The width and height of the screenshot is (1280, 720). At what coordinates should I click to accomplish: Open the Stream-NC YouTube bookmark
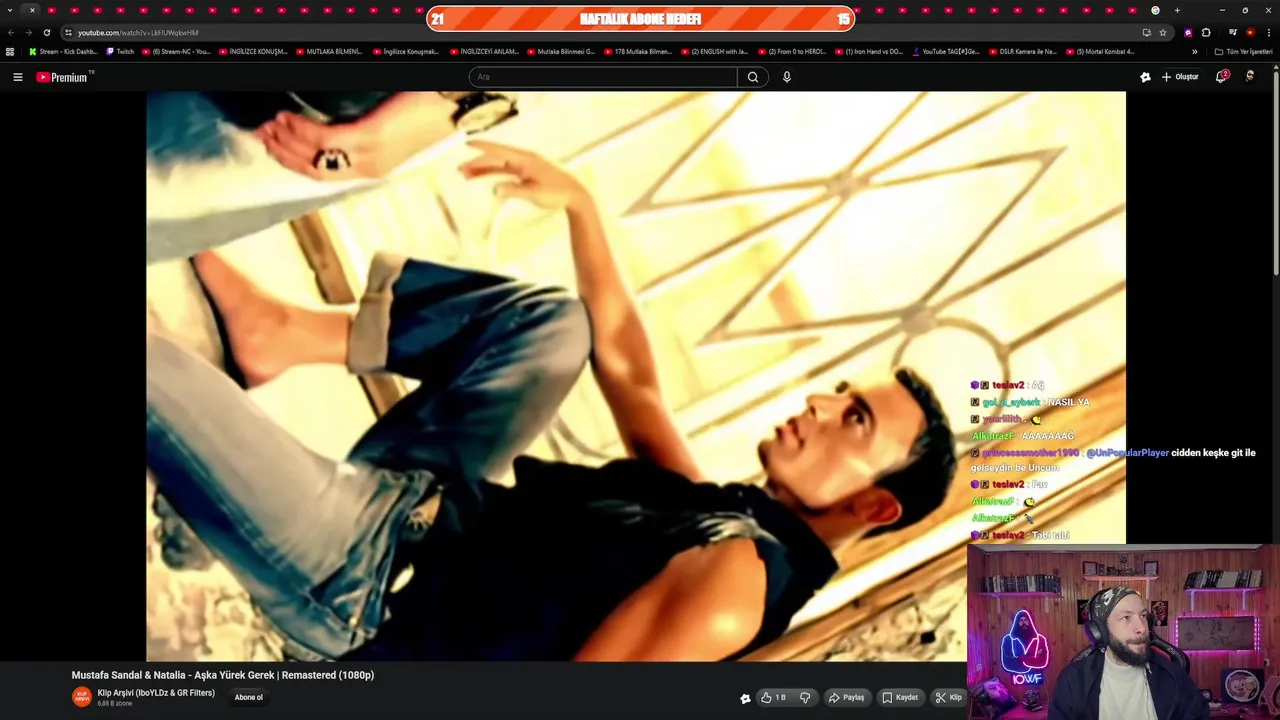coord(176,51)
